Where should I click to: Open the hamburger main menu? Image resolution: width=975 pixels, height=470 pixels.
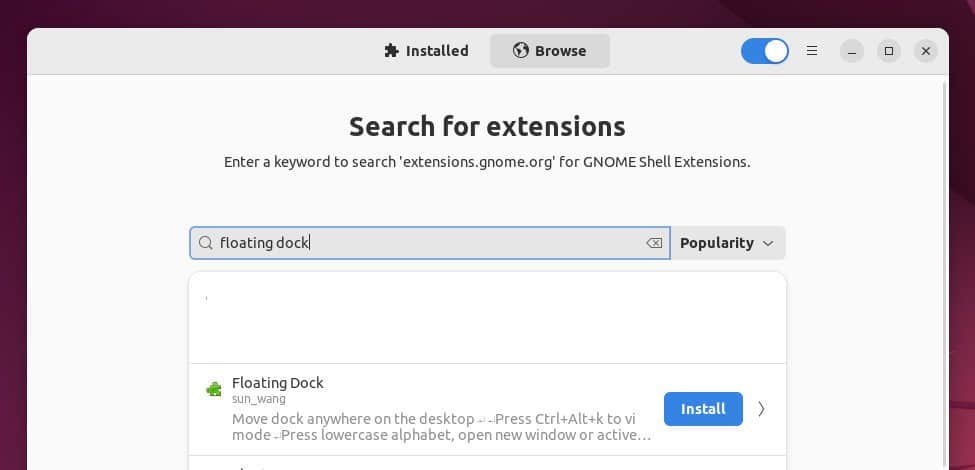click(812, 51)
